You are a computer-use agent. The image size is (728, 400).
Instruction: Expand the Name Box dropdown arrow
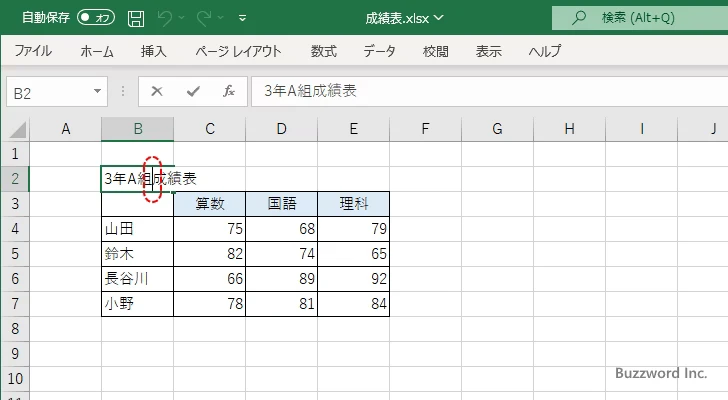point(98,91)
